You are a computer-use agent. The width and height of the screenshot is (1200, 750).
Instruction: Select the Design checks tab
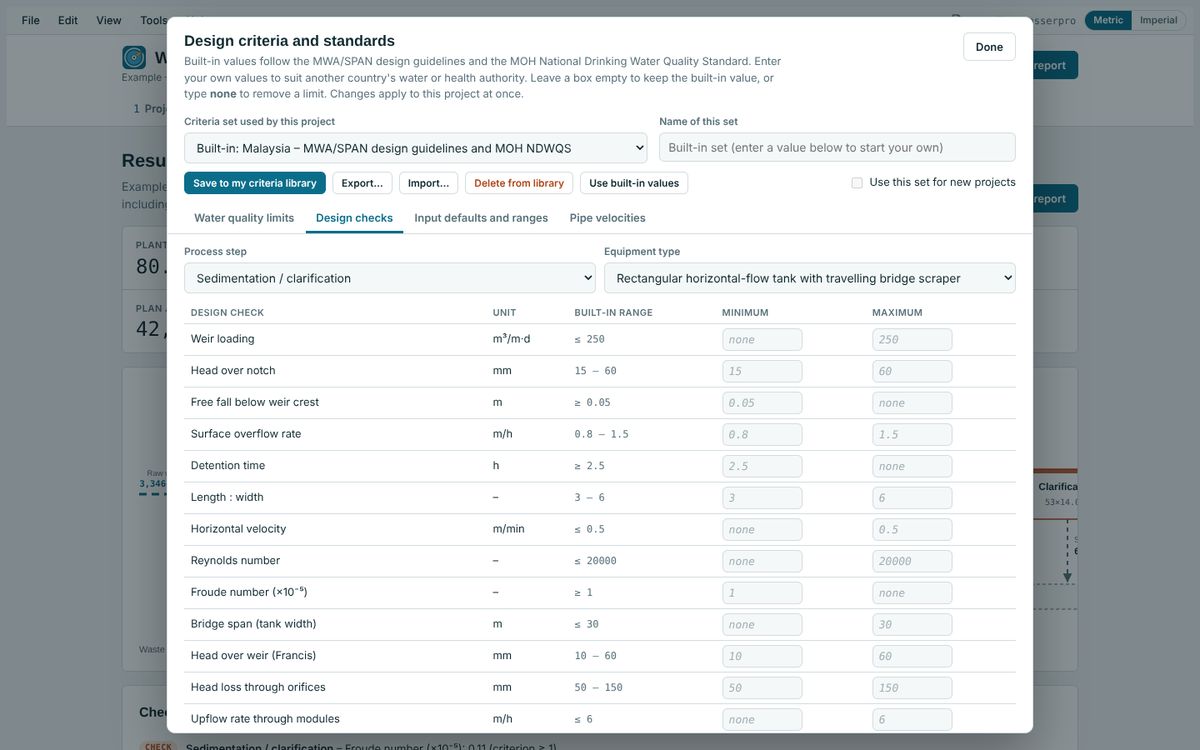[x=354, y=218]
